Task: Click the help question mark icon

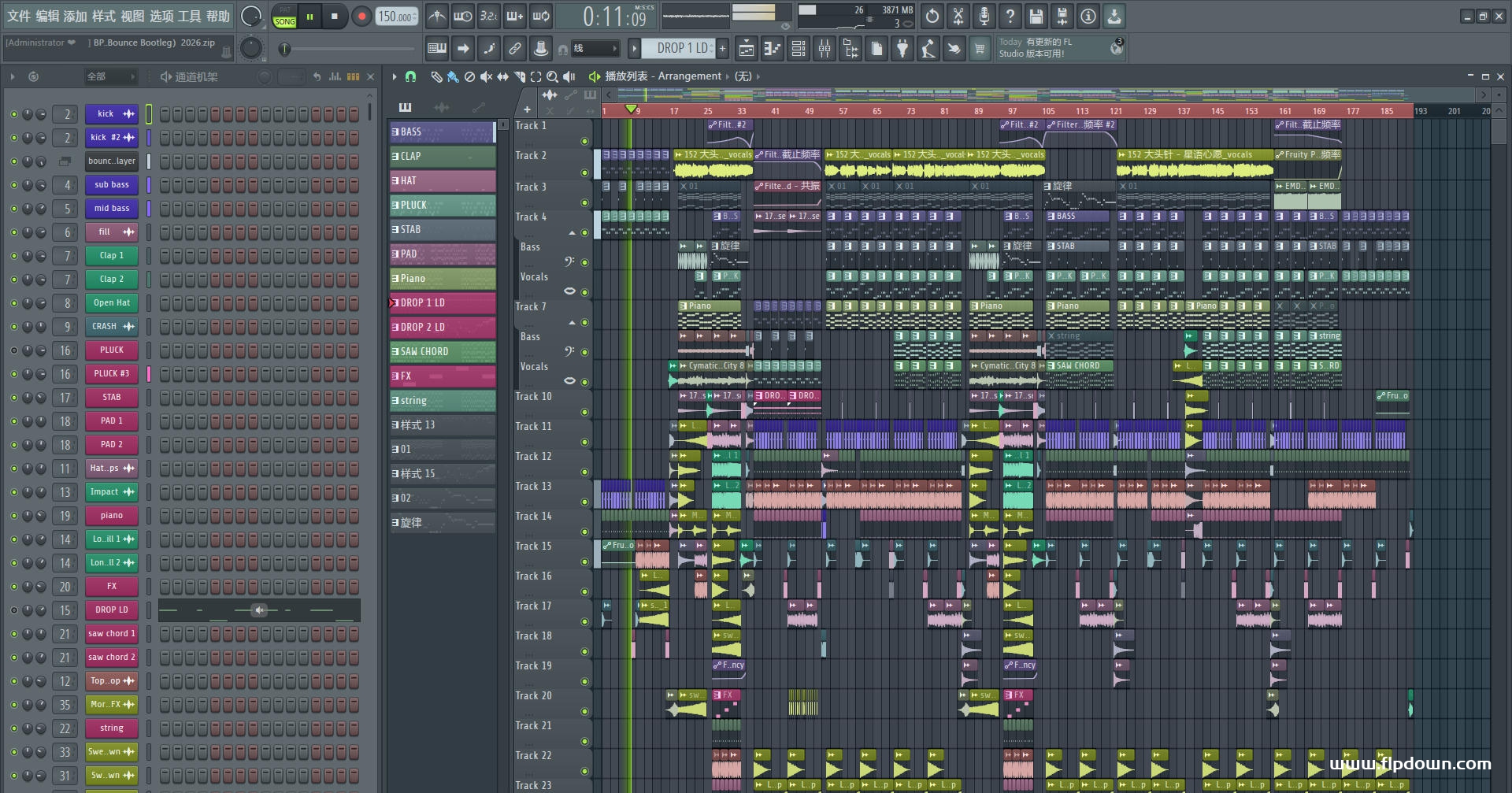Action: (x=1010, y=16)
